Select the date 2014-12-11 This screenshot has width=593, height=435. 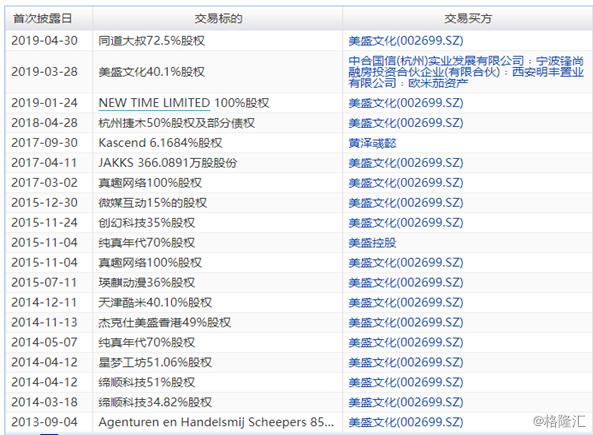click(x=44, y=303)
